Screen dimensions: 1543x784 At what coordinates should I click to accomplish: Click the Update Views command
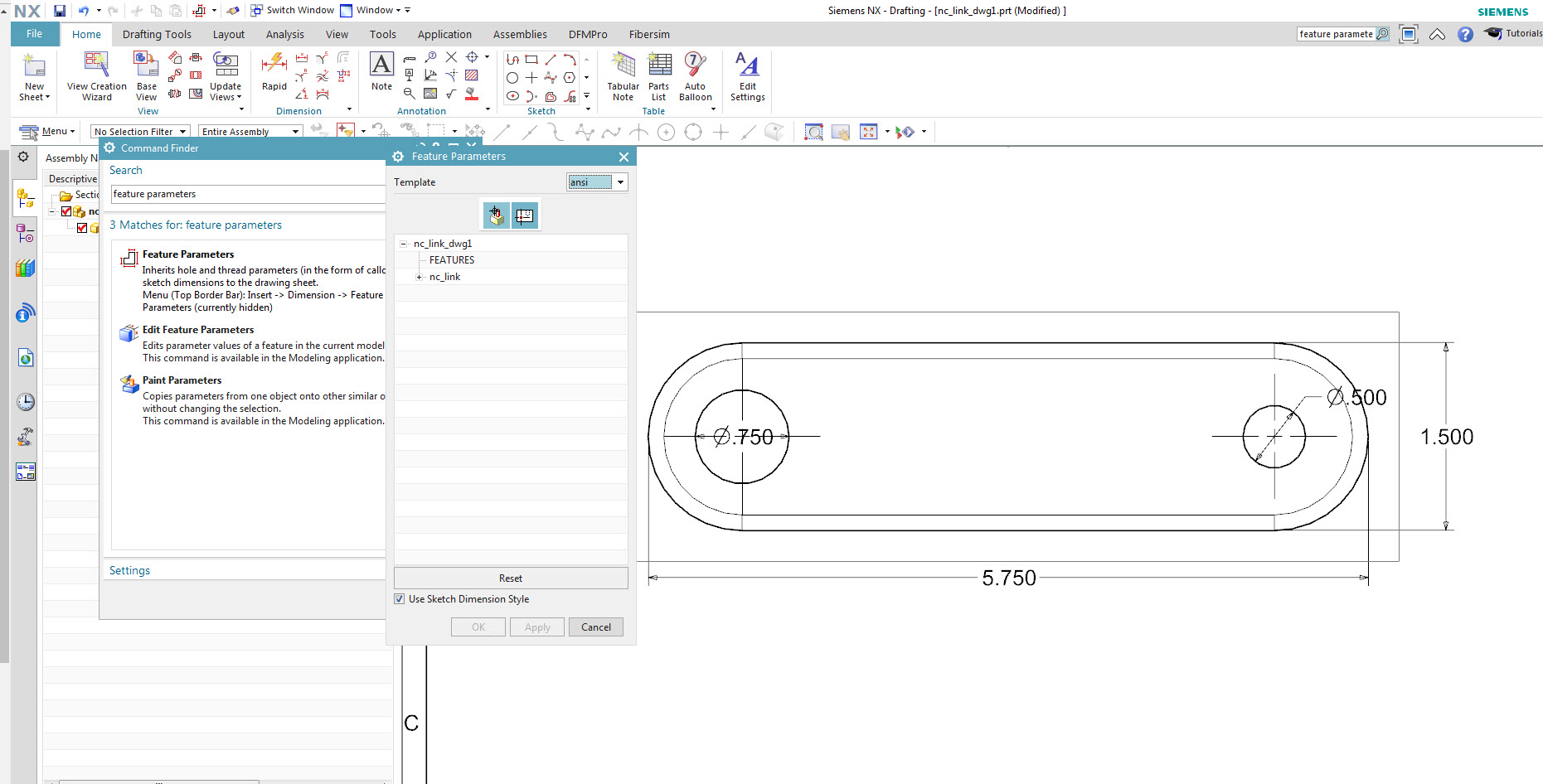point(225,75)
